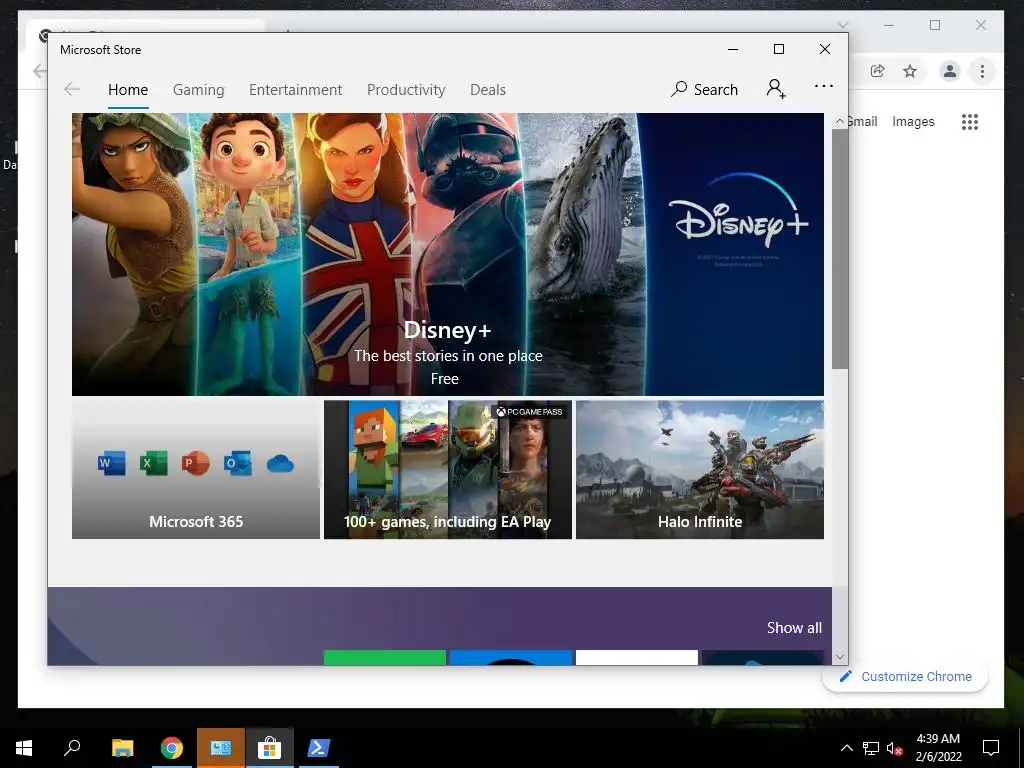1024x768 pixels.
Task: Open the 100+ games EA Play tile
Action: tap(447, 470)
